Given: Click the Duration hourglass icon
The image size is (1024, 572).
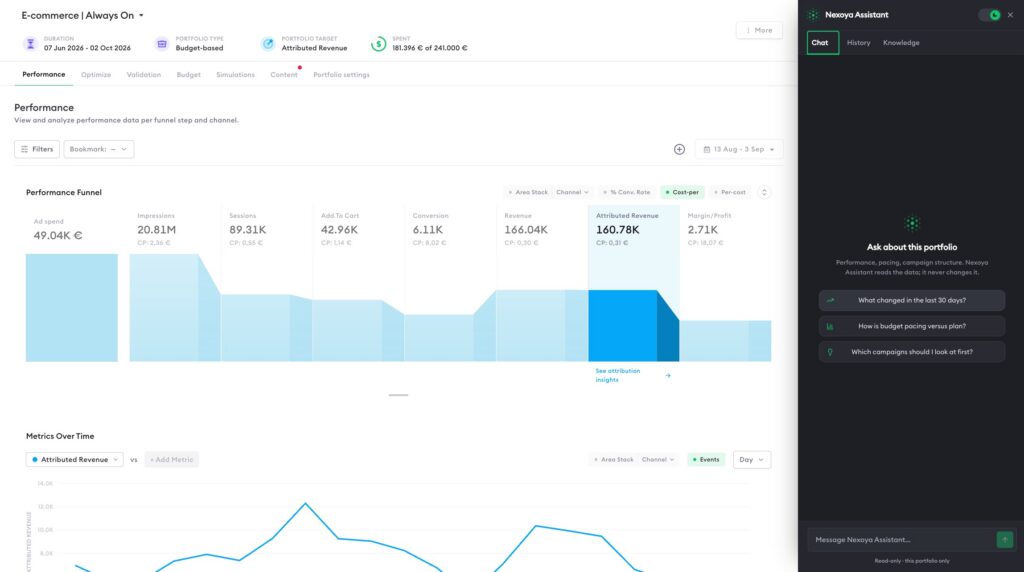Looking at the screenshot, I should [x=30, y=44].
